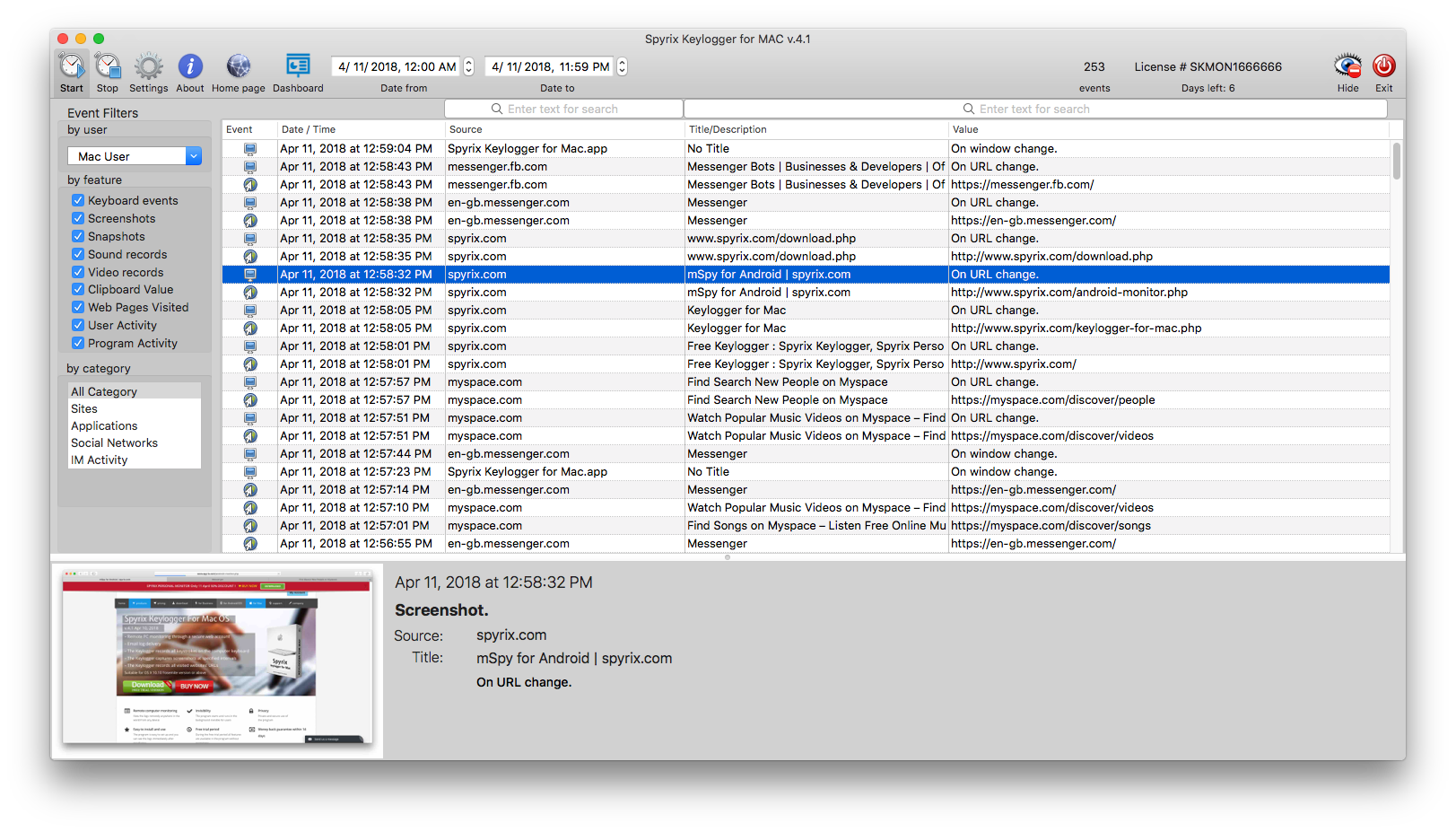Open the Mac User dropdown

(x=135, y=156)
